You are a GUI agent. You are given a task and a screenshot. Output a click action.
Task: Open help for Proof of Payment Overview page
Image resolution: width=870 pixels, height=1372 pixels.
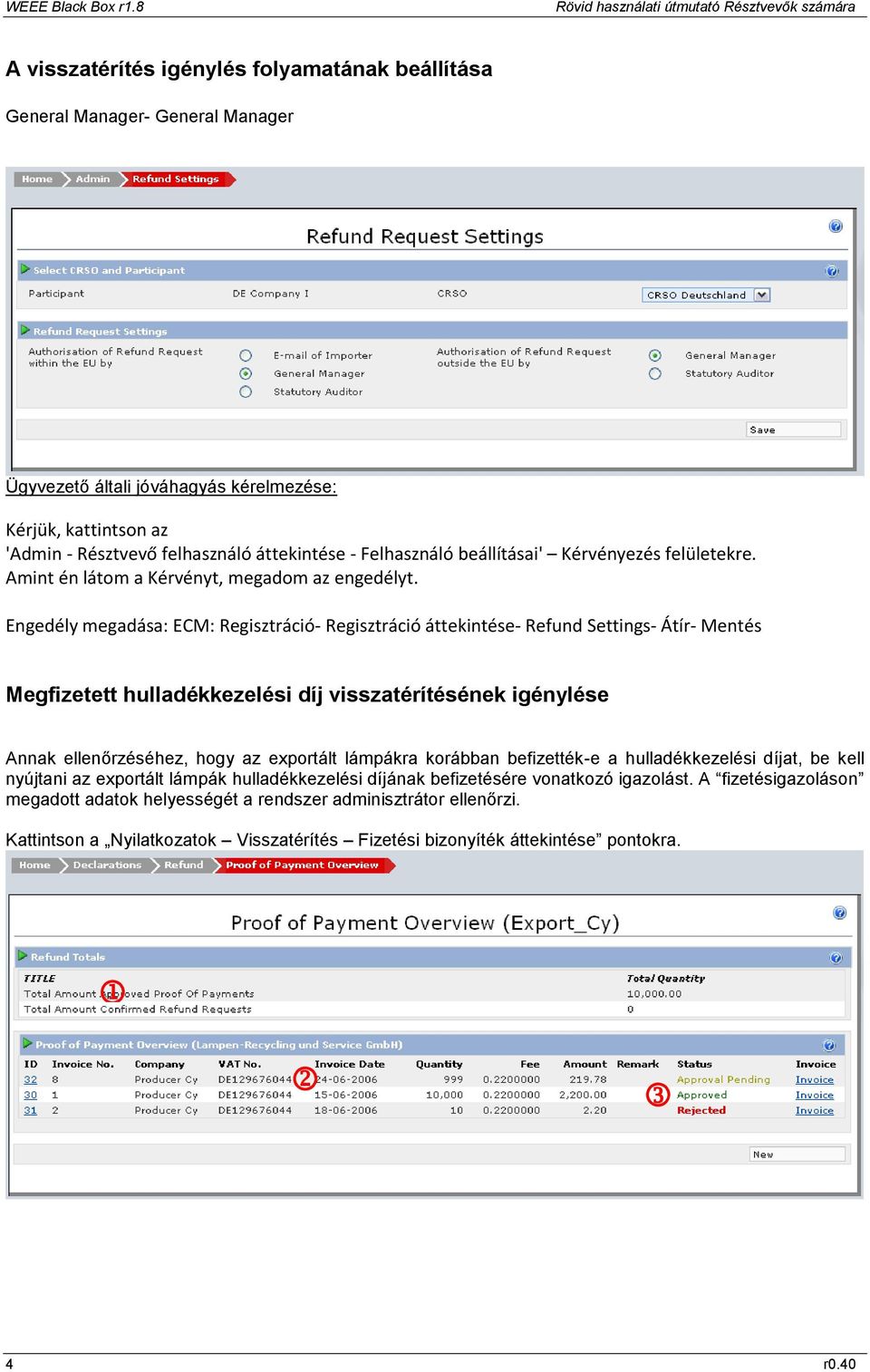coord(839,913)
